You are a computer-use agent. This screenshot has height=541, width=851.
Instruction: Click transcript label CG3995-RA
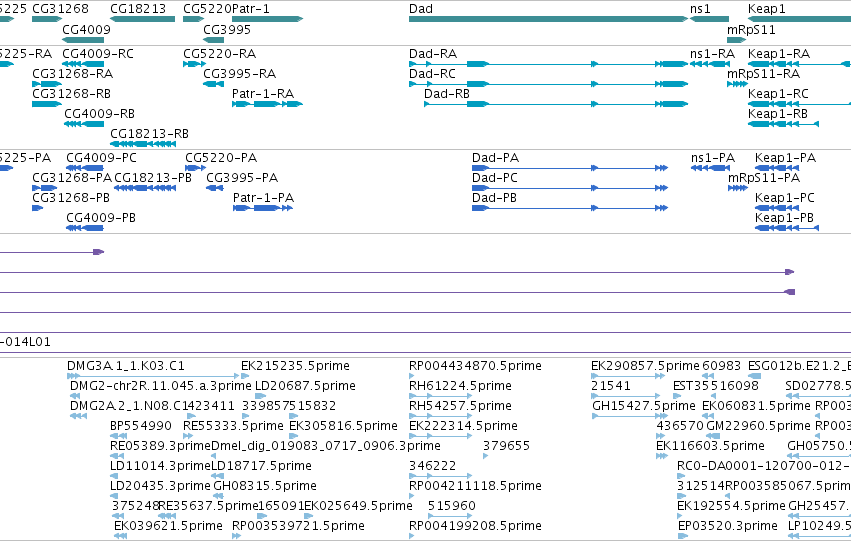tap(239, 74)
